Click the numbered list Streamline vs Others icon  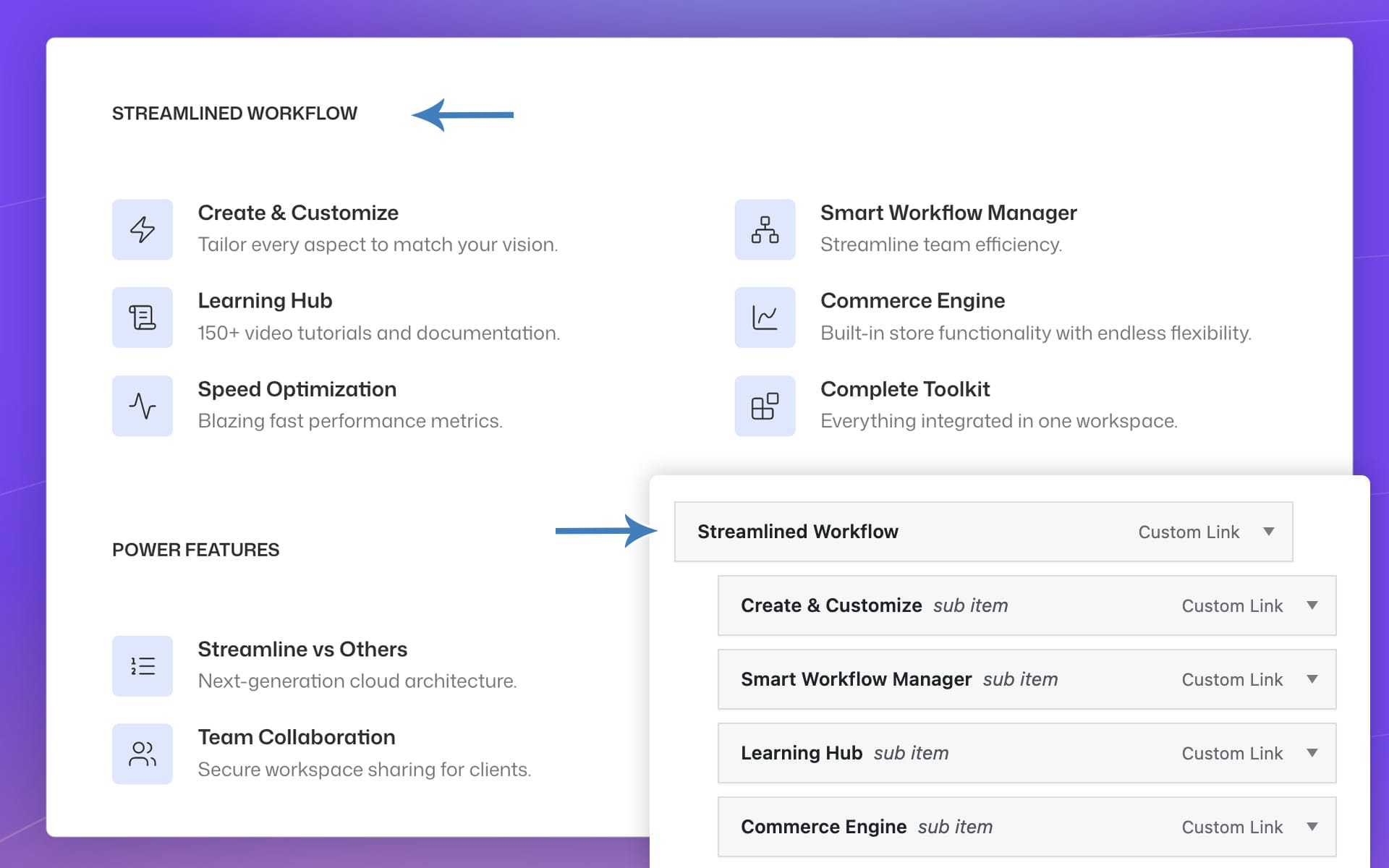(142, 665)
